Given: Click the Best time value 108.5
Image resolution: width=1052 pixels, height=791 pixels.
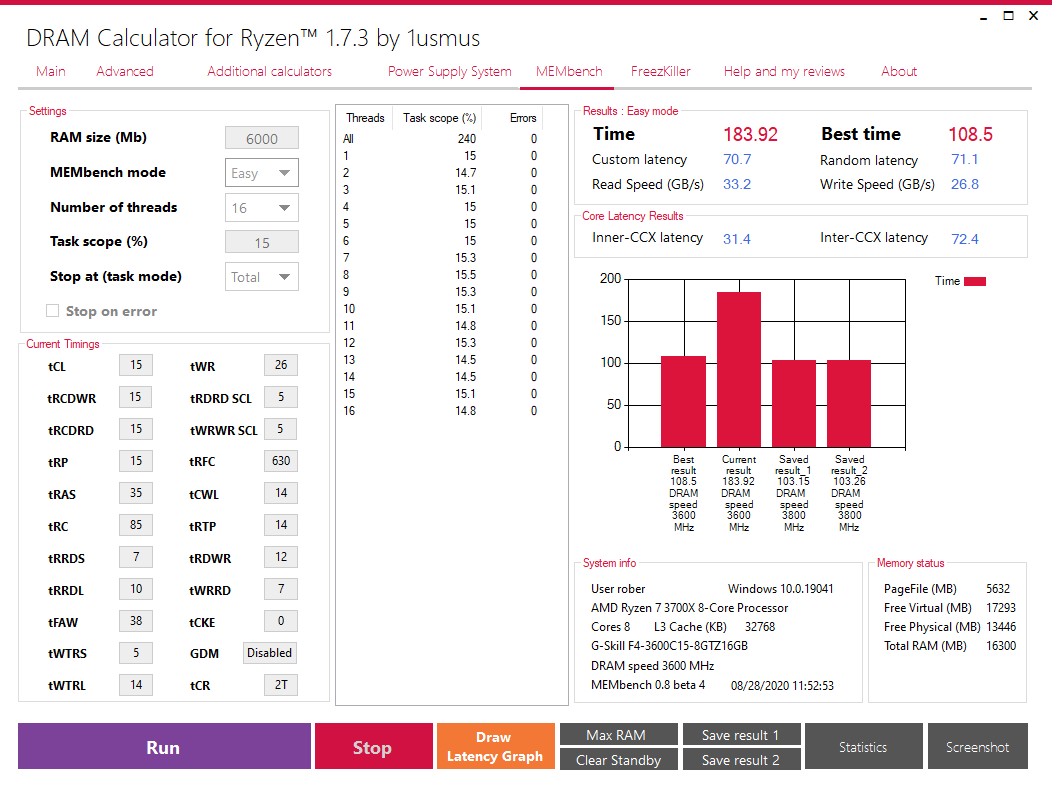Looking at the screenshot, I should (x=970, y=134).
